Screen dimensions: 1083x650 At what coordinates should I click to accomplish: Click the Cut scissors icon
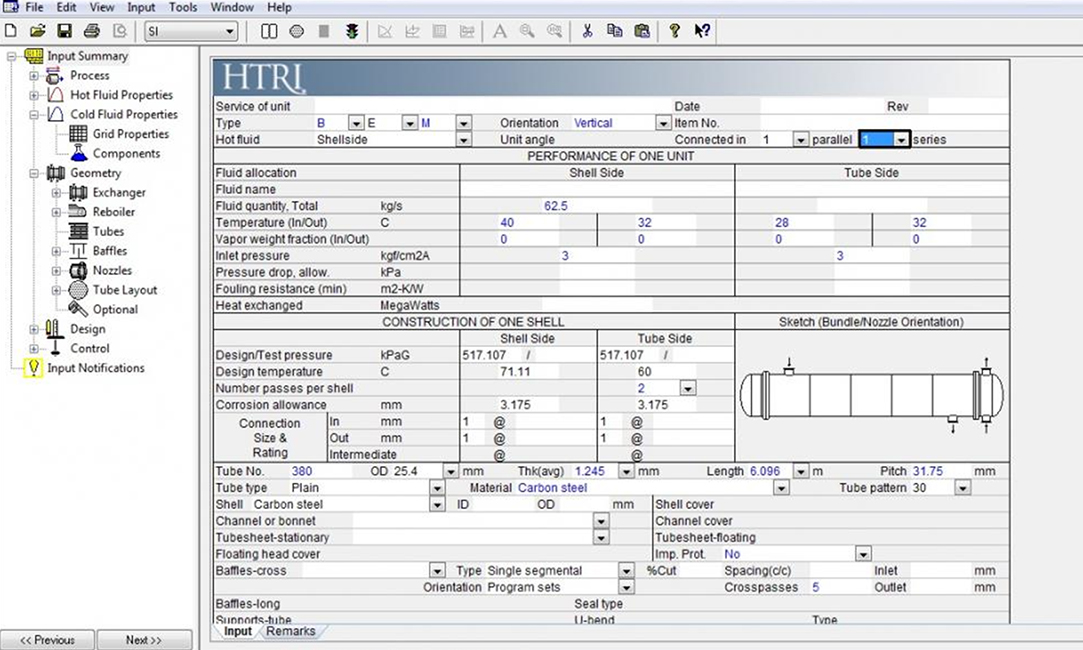[x=587, y=31]
